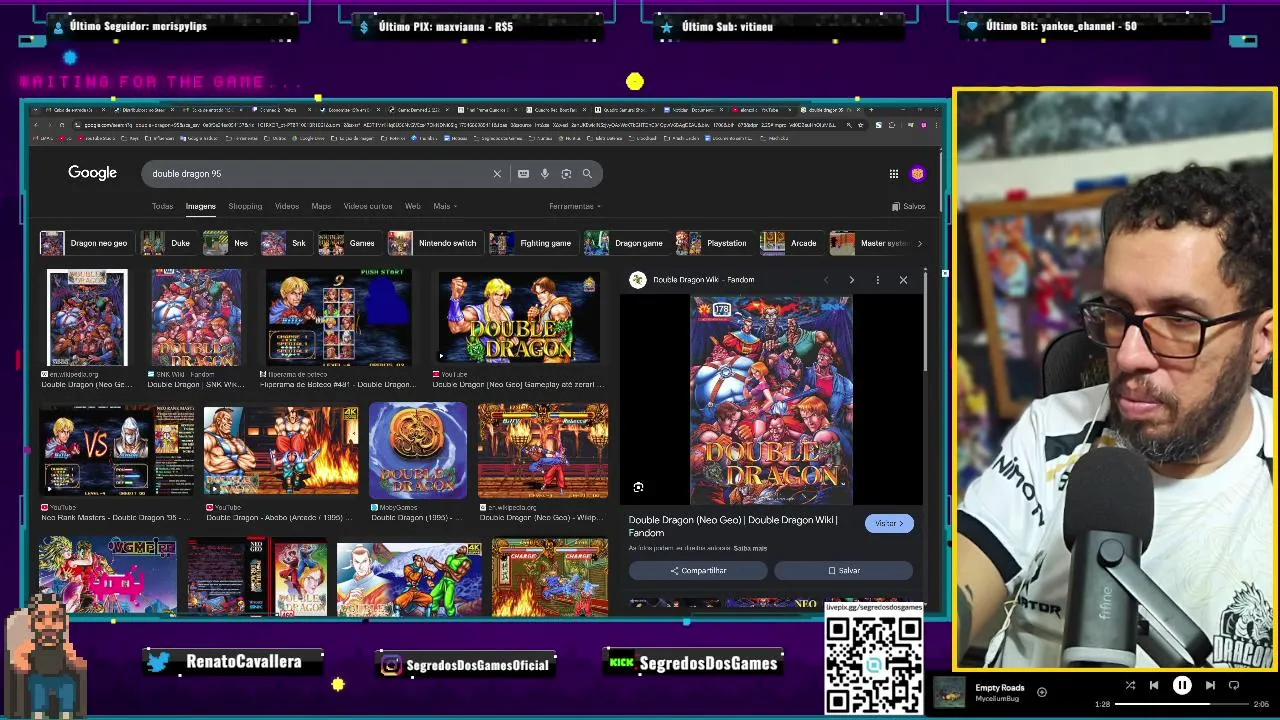Open the Empty Roads album cover

(x=949, y=691)
